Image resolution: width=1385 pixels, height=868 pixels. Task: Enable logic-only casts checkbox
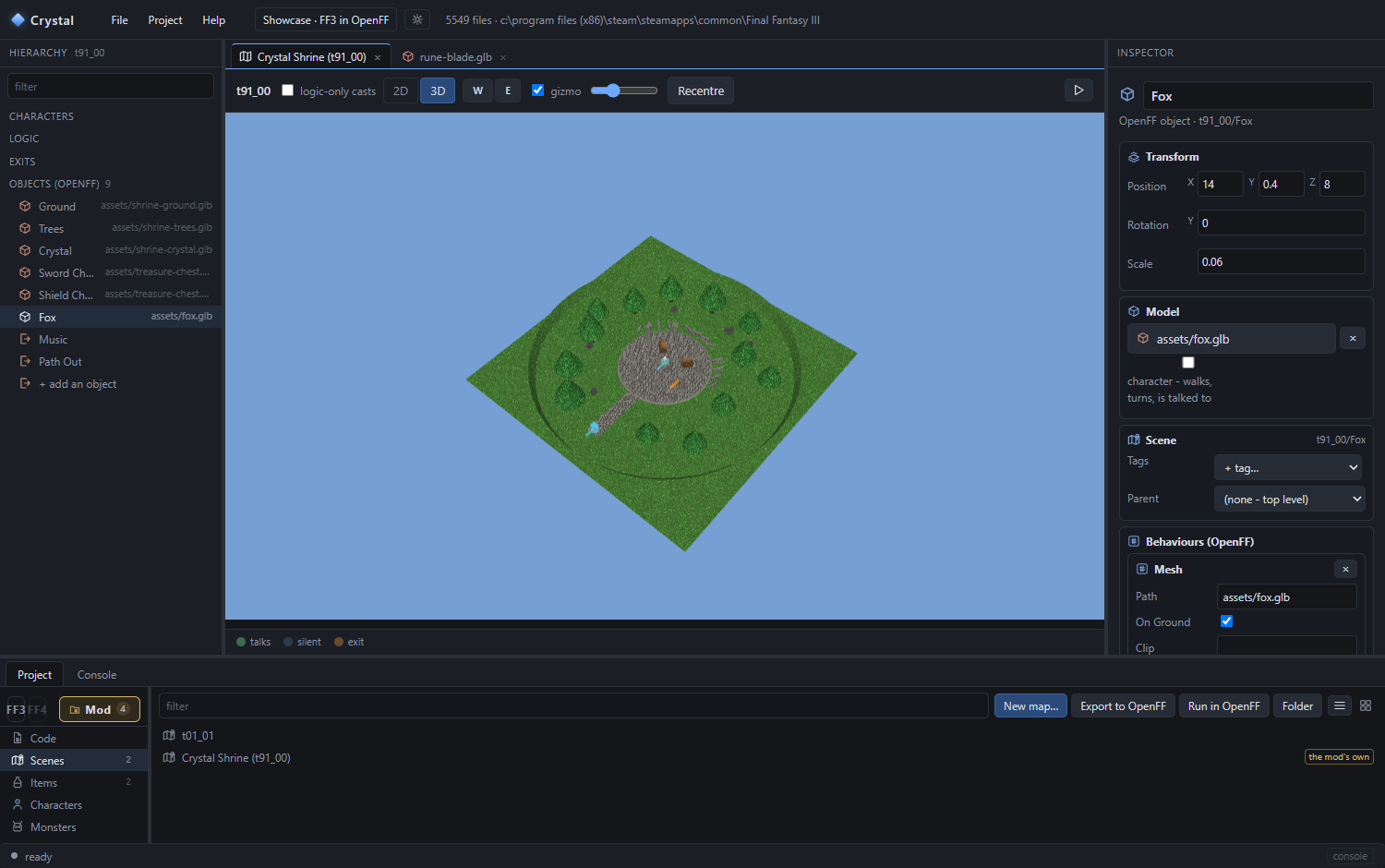point(287,90)
